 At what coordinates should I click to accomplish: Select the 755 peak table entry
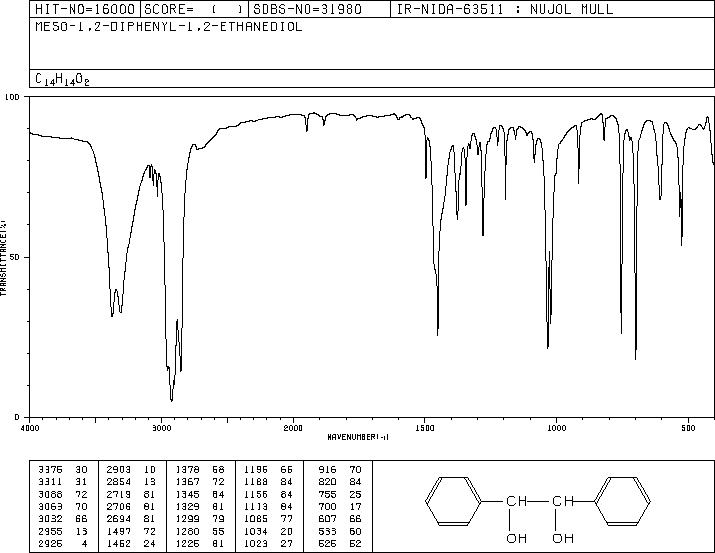point(340,494)
